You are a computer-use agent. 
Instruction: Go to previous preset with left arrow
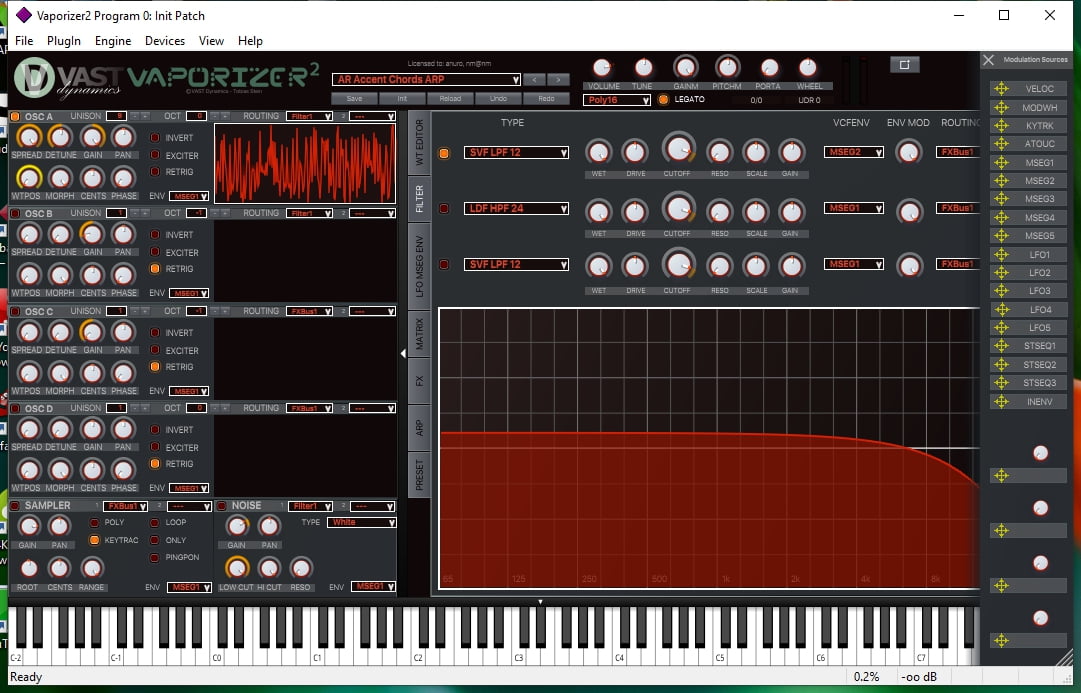[534, 79]
